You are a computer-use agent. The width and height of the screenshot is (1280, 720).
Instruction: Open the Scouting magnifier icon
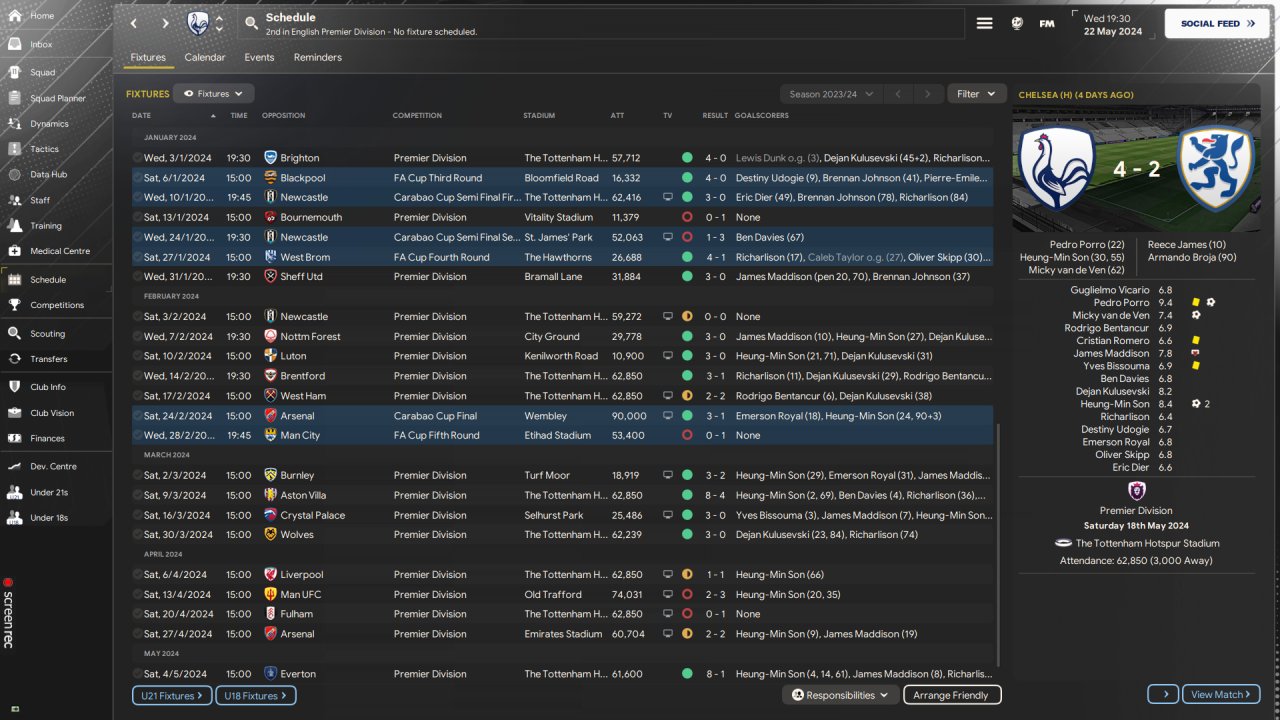(14, 333)
